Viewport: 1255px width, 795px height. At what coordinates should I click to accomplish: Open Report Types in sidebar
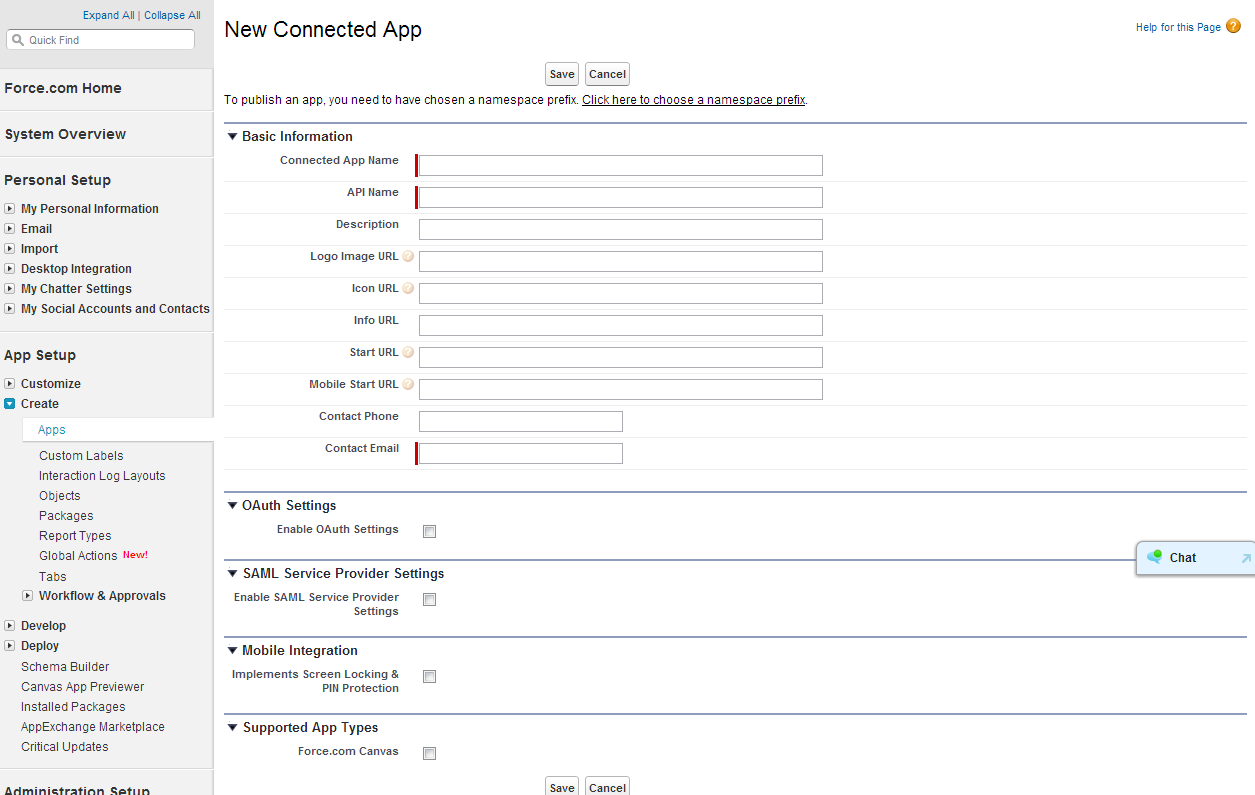75,536
